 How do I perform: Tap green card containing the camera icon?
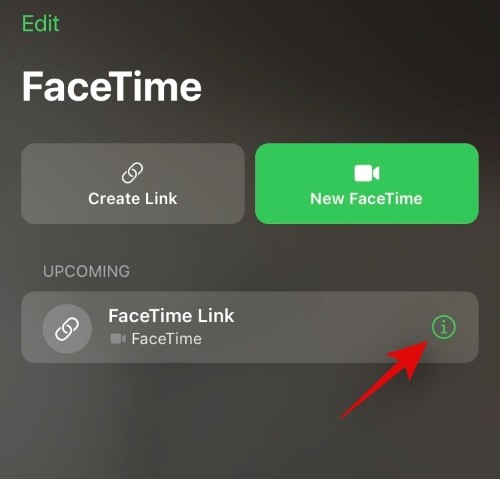pos(367,183)
